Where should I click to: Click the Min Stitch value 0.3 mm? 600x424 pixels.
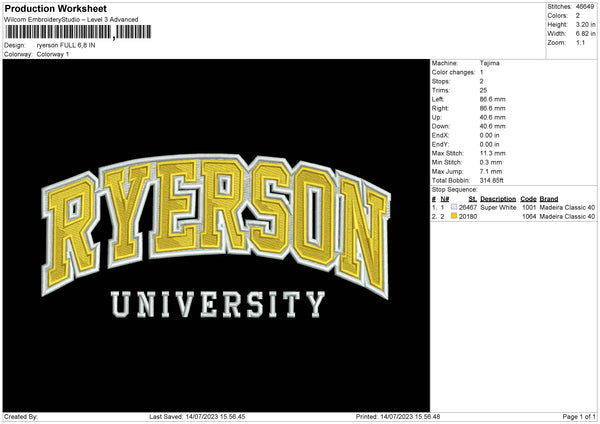coord(491,162)
